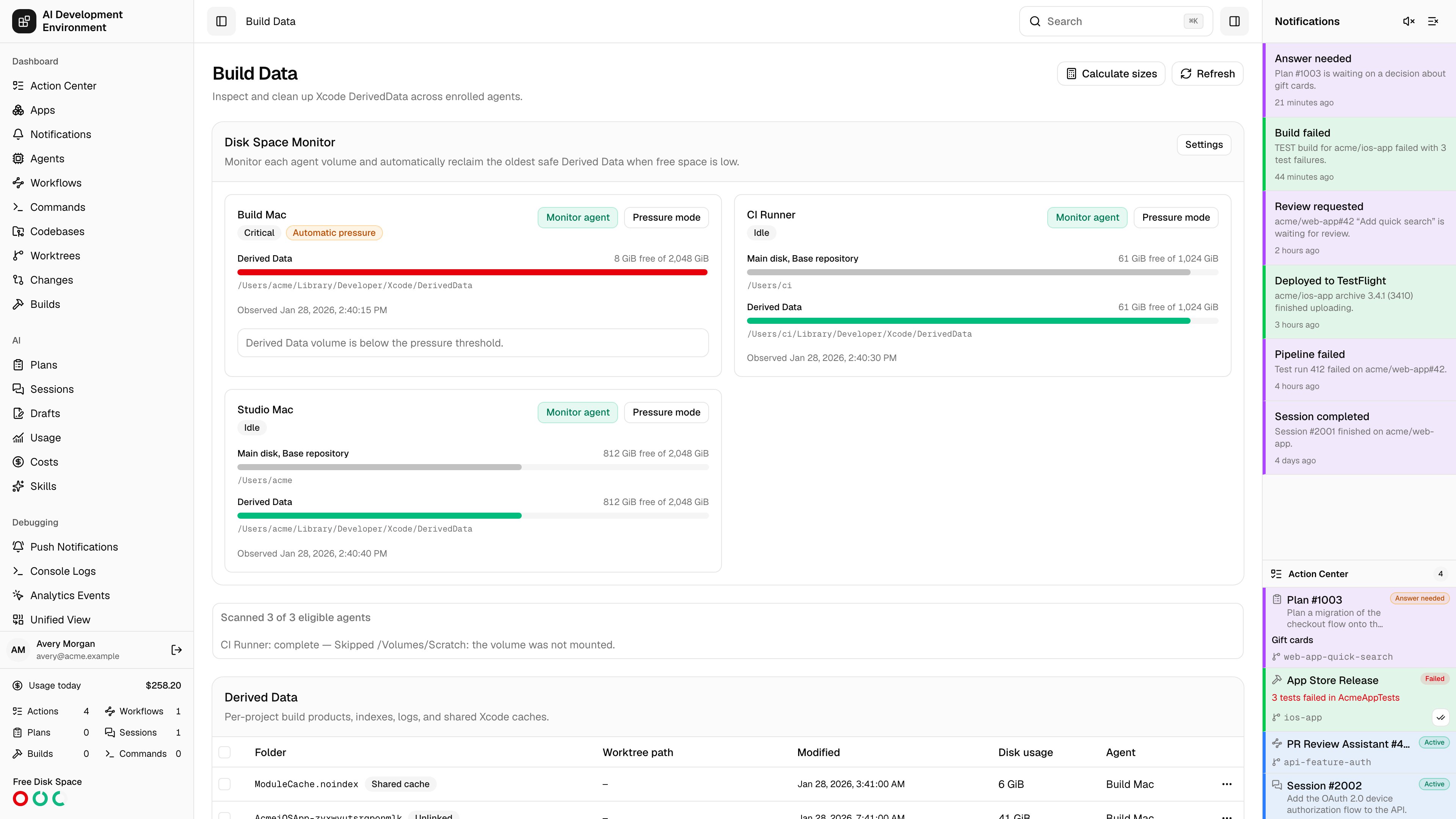Click the Unified View icon
1456x819 pixels.
click(18, 620)
